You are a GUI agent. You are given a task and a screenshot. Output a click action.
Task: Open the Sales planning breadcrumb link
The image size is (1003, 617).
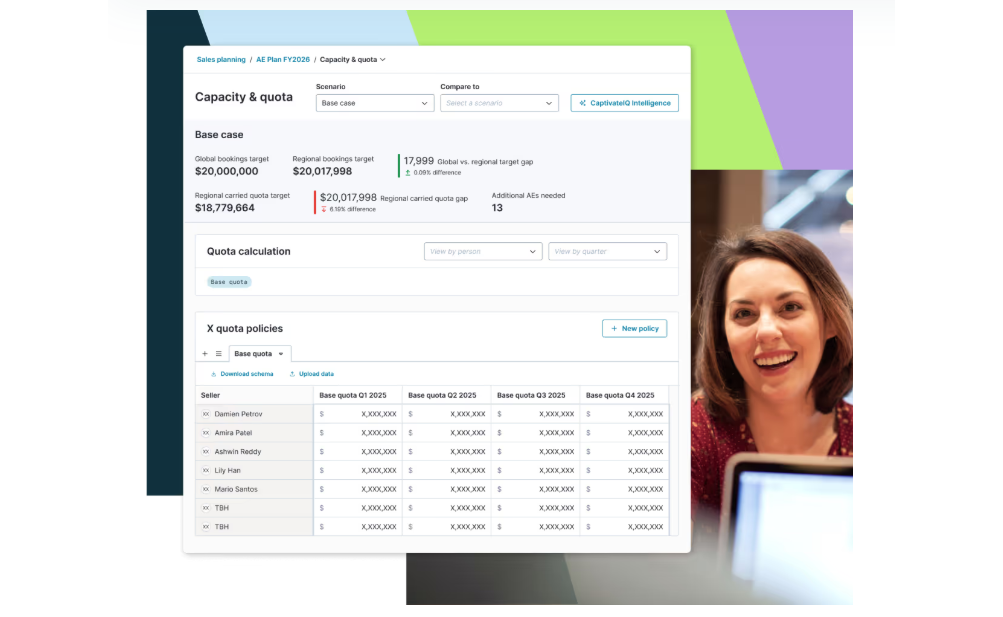[x=221, y=59]
